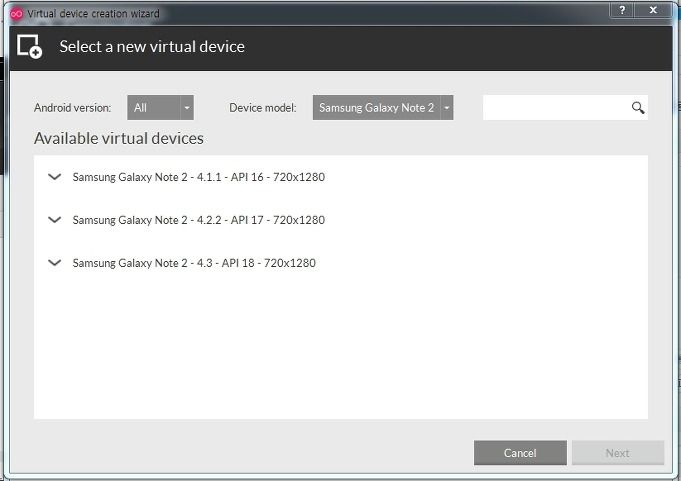Expand the Galaxy Note 2 4.2.2 chevron

[55, 220]
